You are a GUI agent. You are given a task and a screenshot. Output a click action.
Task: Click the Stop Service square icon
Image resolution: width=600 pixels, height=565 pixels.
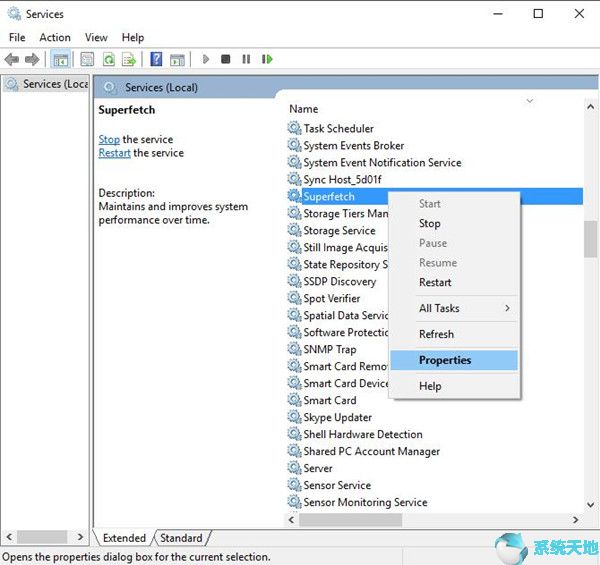[226, 59]
